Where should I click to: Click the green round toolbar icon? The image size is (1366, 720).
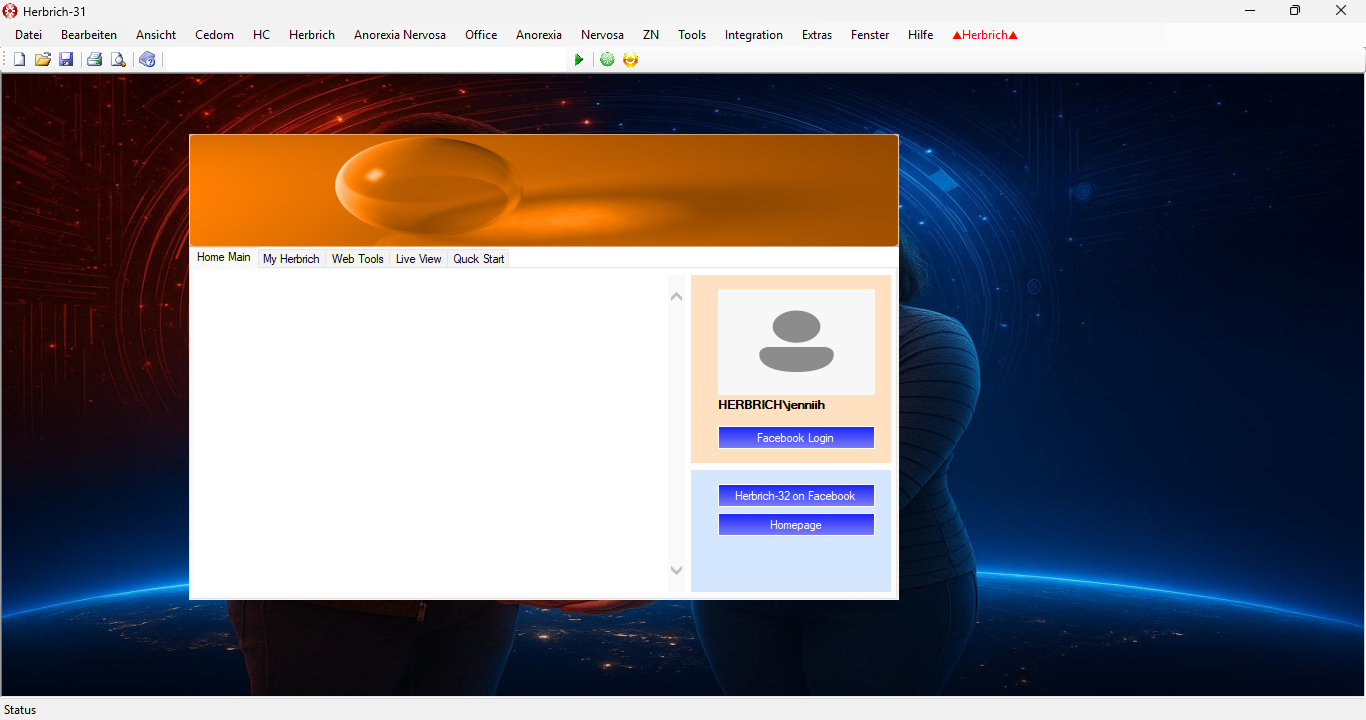coord(607,60)
